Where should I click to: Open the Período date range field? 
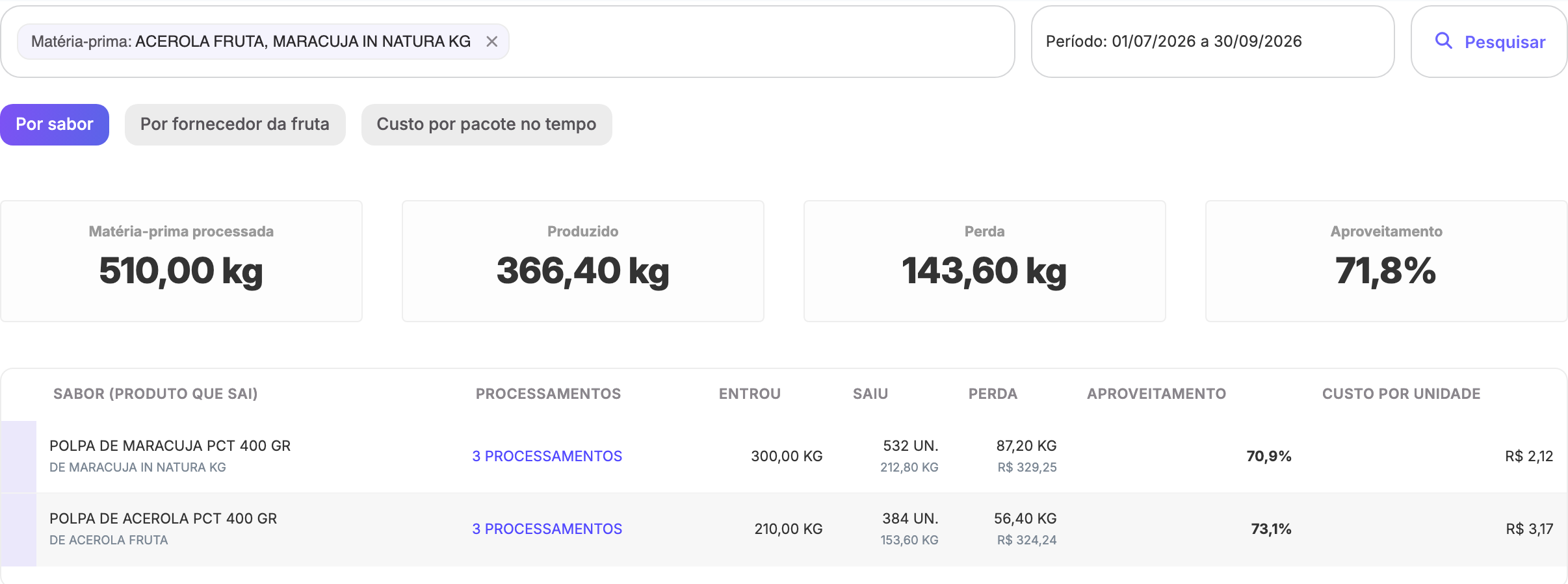coord(1212,42)
